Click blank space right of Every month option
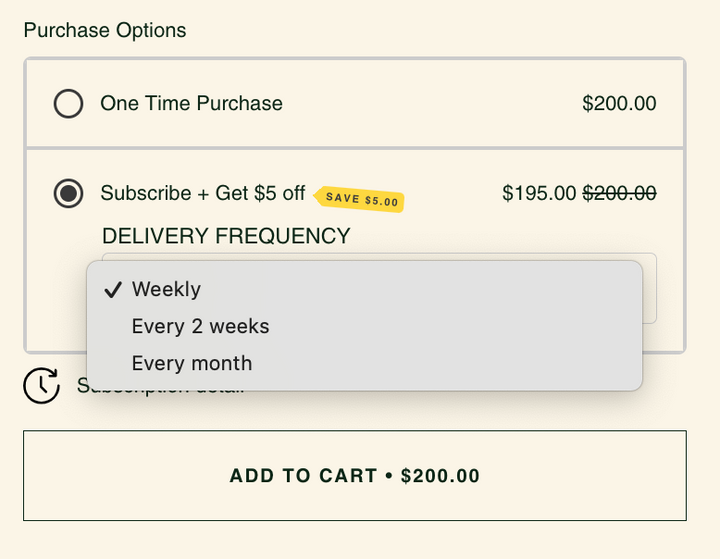The image size is (720, 559). point(445,363)
